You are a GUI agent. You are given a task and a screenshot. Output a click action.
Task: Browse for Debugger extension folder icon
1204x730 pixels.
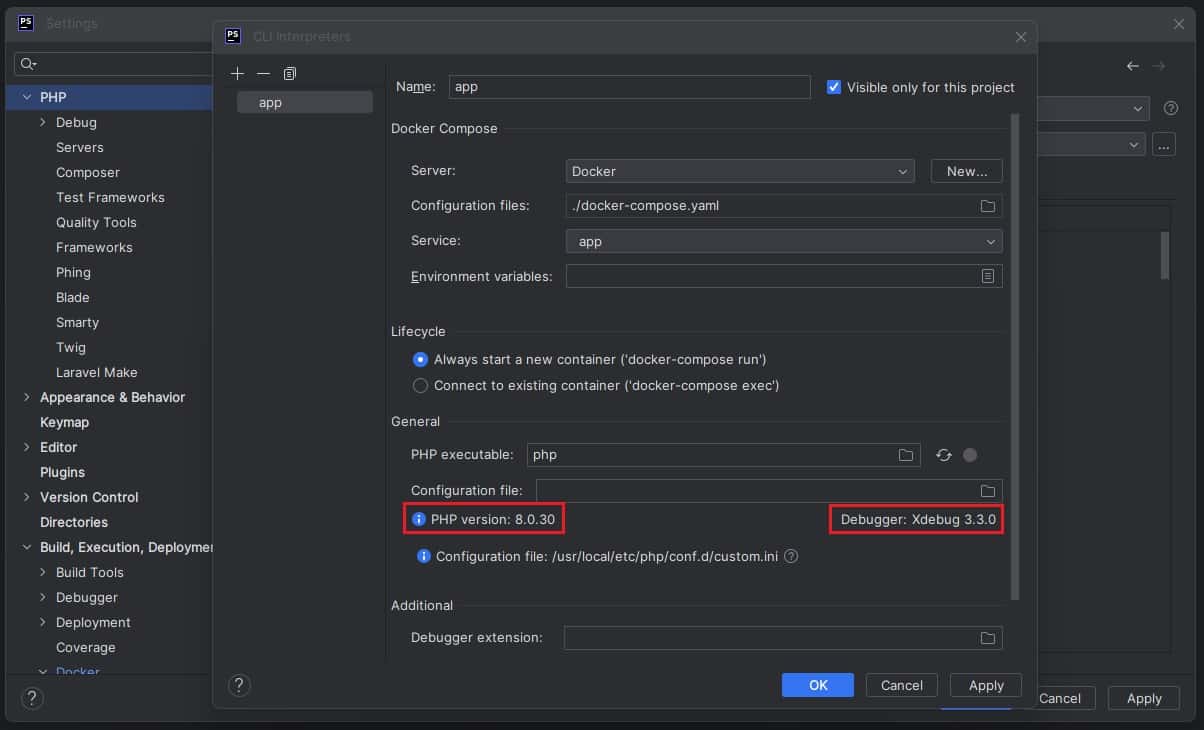coord(987,638)
